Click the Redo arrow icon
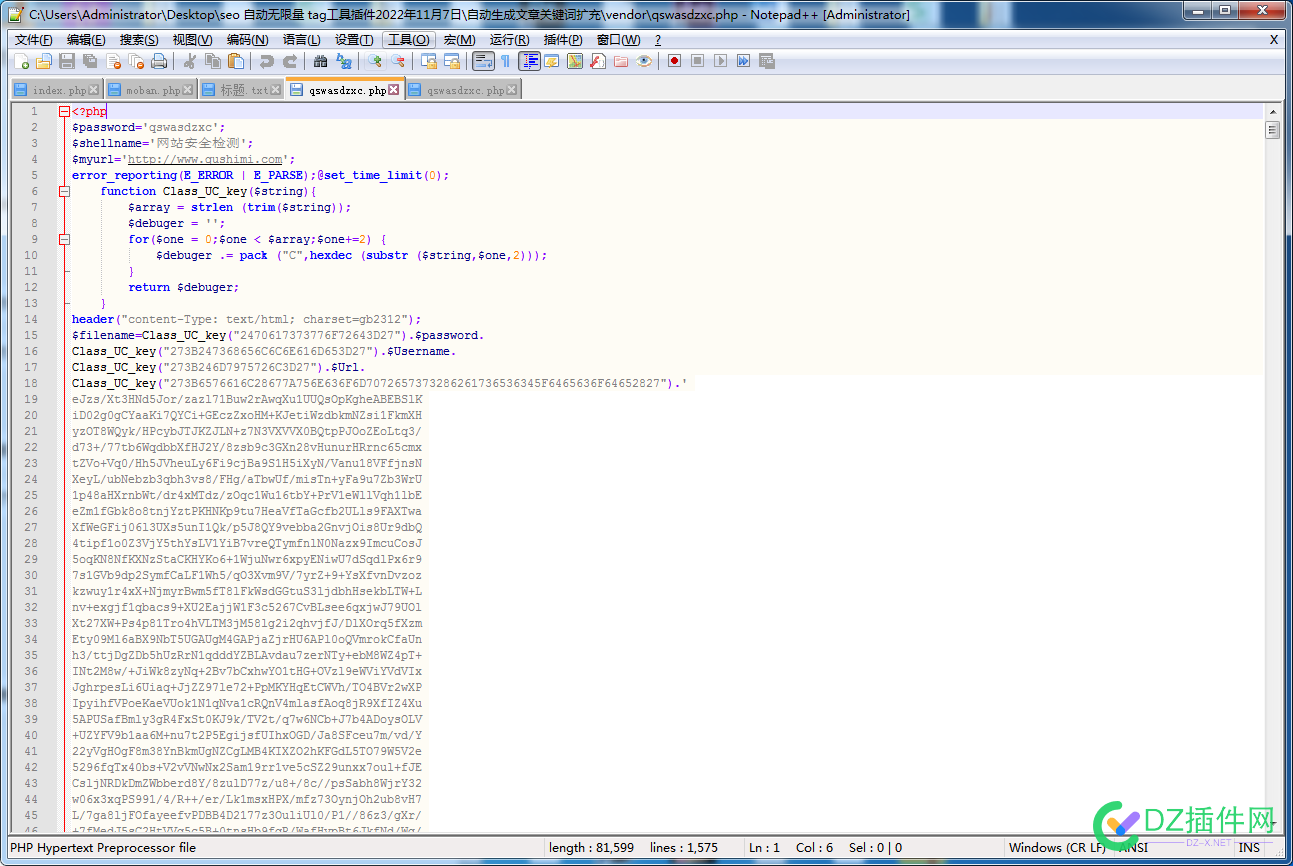Viewport: 1293px width, 866px height. tap(289, 61)
